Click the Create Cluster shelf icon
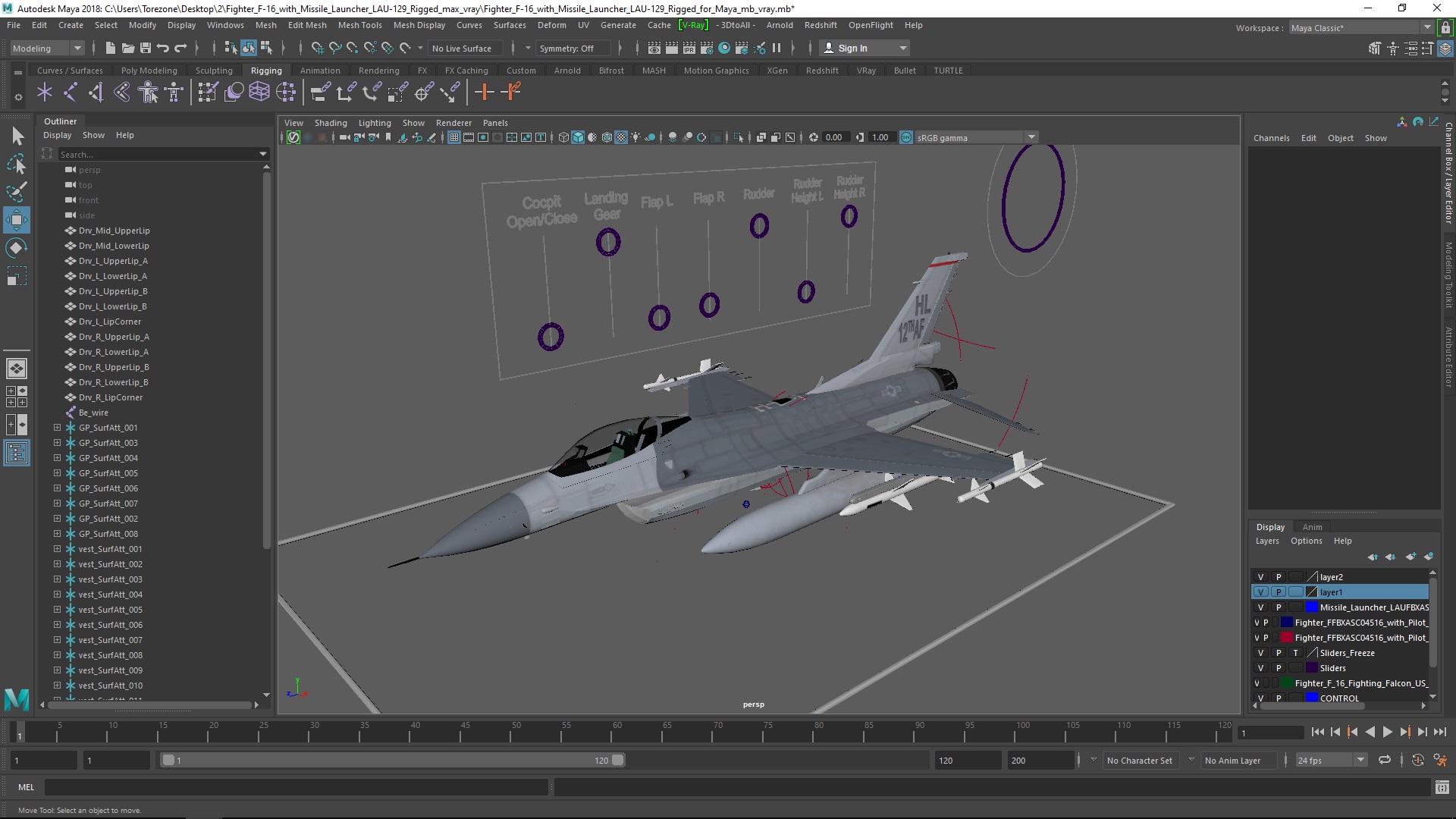 pyautogui.click(x=286, y=93)
